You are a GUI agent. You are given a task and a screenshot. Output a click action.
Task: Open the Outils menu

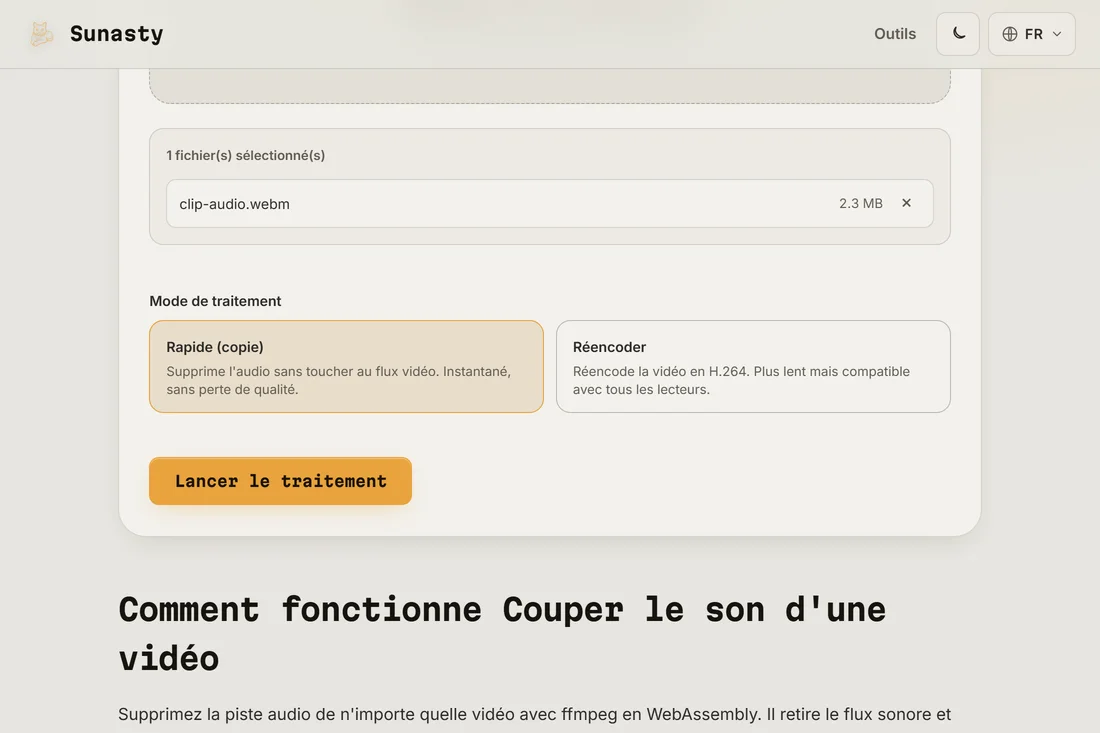coord(894,34)
